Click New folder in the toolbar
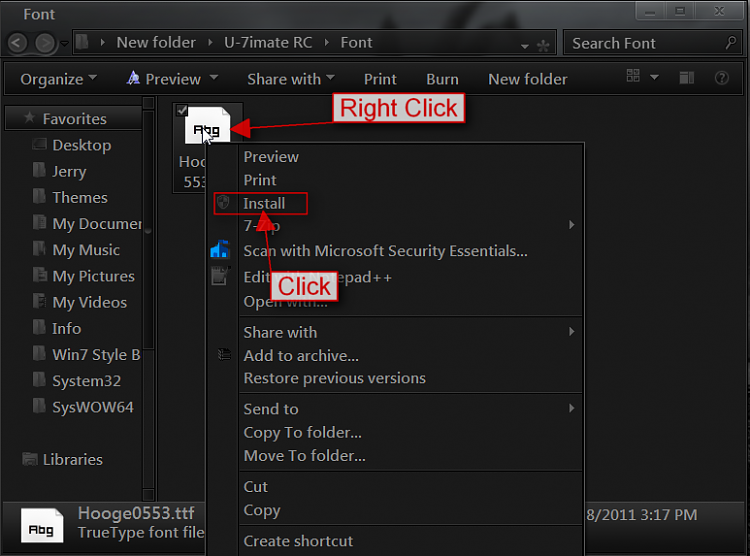This screenshot has width=750, height=556. pyautogui.click(x=528, y=79)
